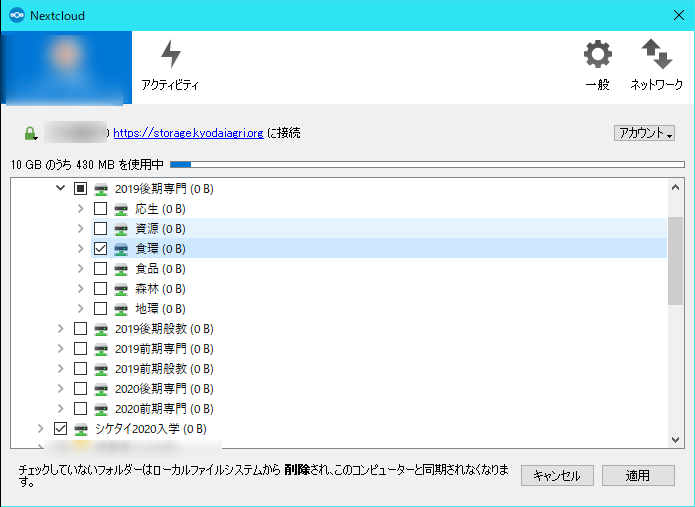Open the Activity lightning bolt icon
This screenshot has width=695, height=507.
[x=170, y=55]
